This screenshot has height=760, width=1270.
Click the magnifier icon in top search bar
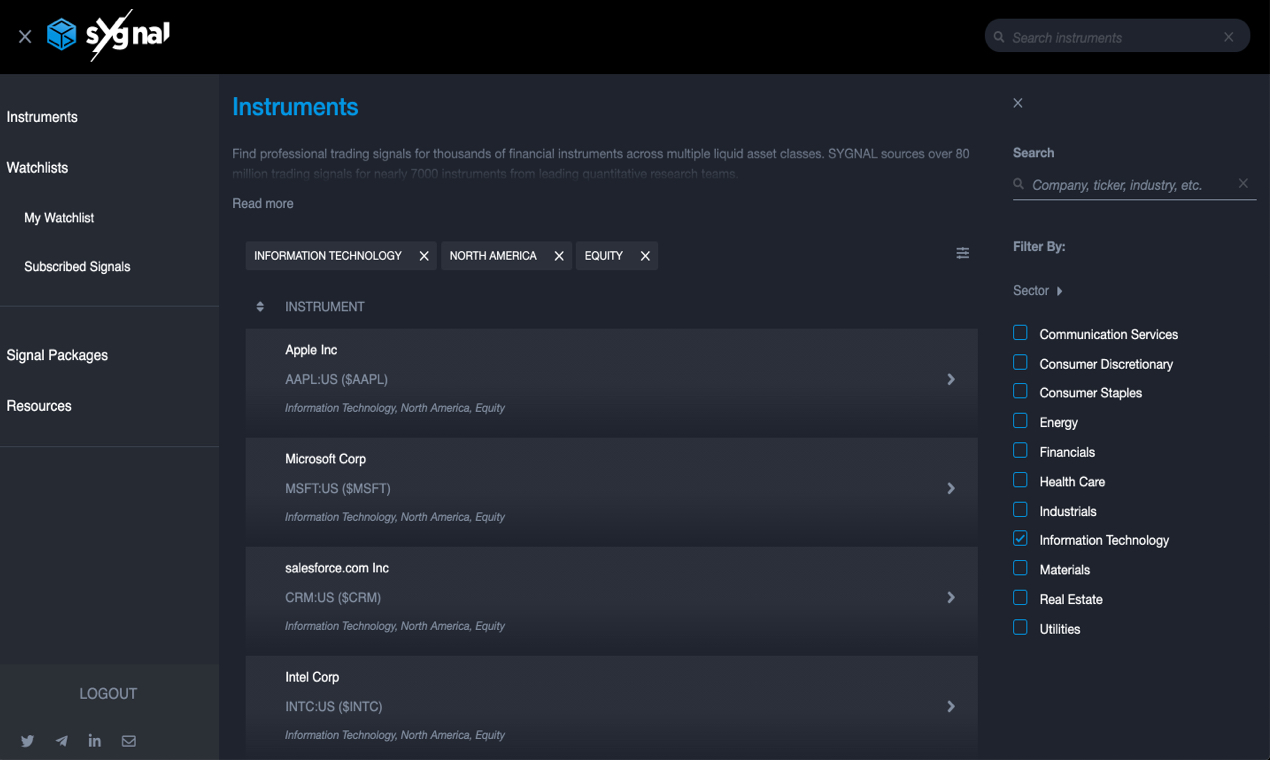tap(999, 37)
